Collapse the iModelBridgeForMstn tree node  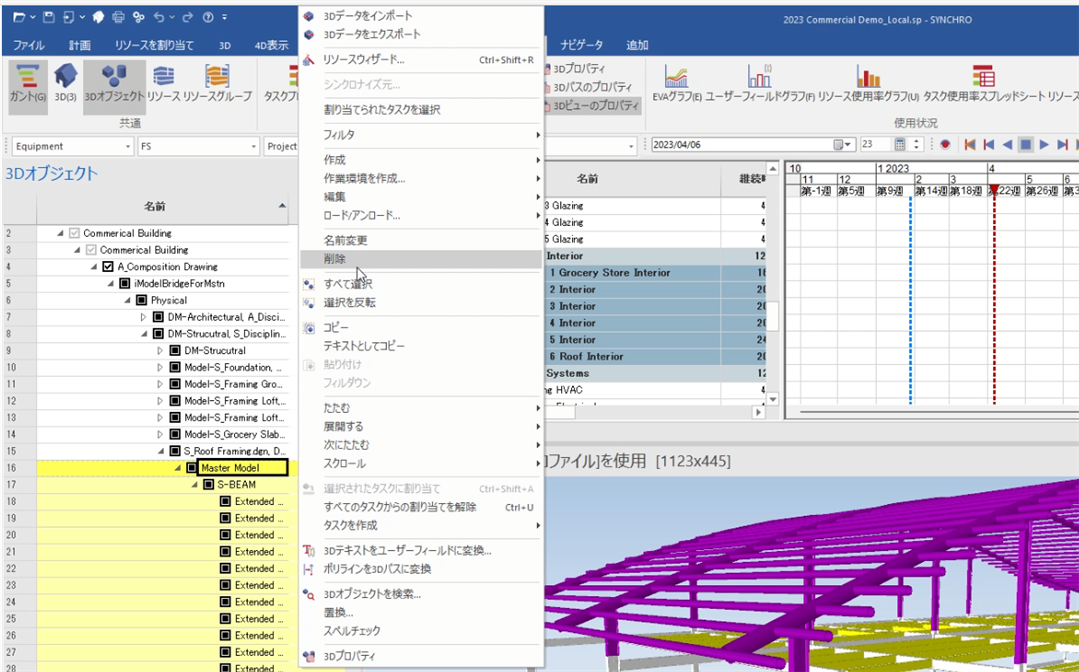tap(111, 283)
